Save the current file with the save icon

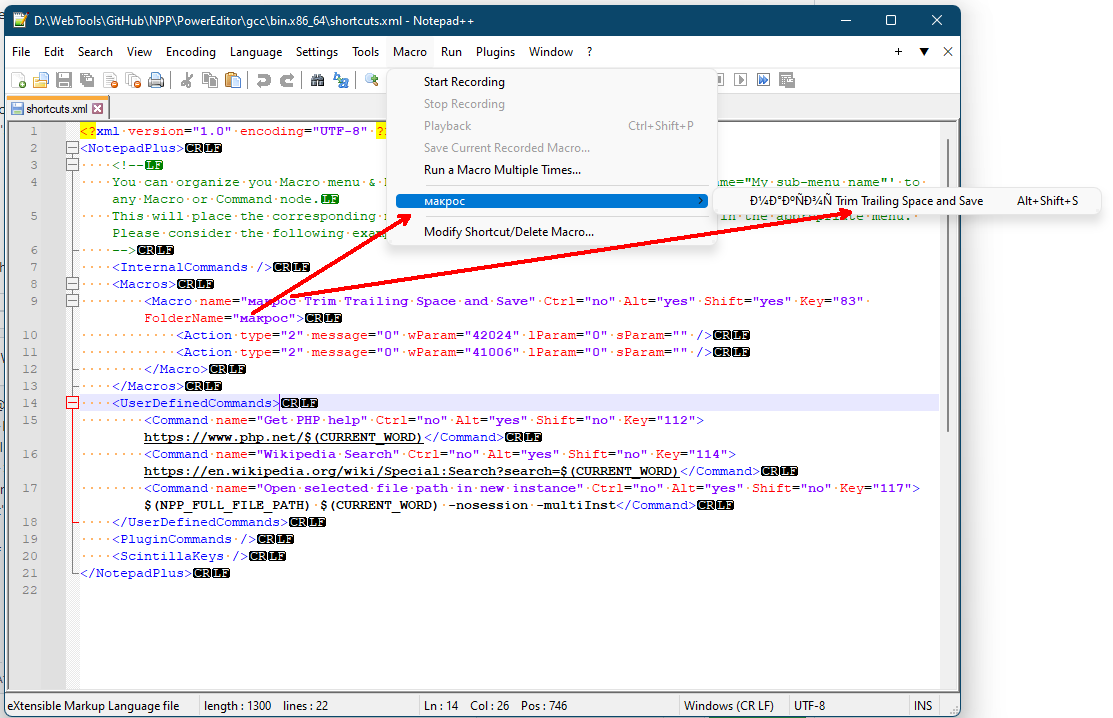click(64, 80)
